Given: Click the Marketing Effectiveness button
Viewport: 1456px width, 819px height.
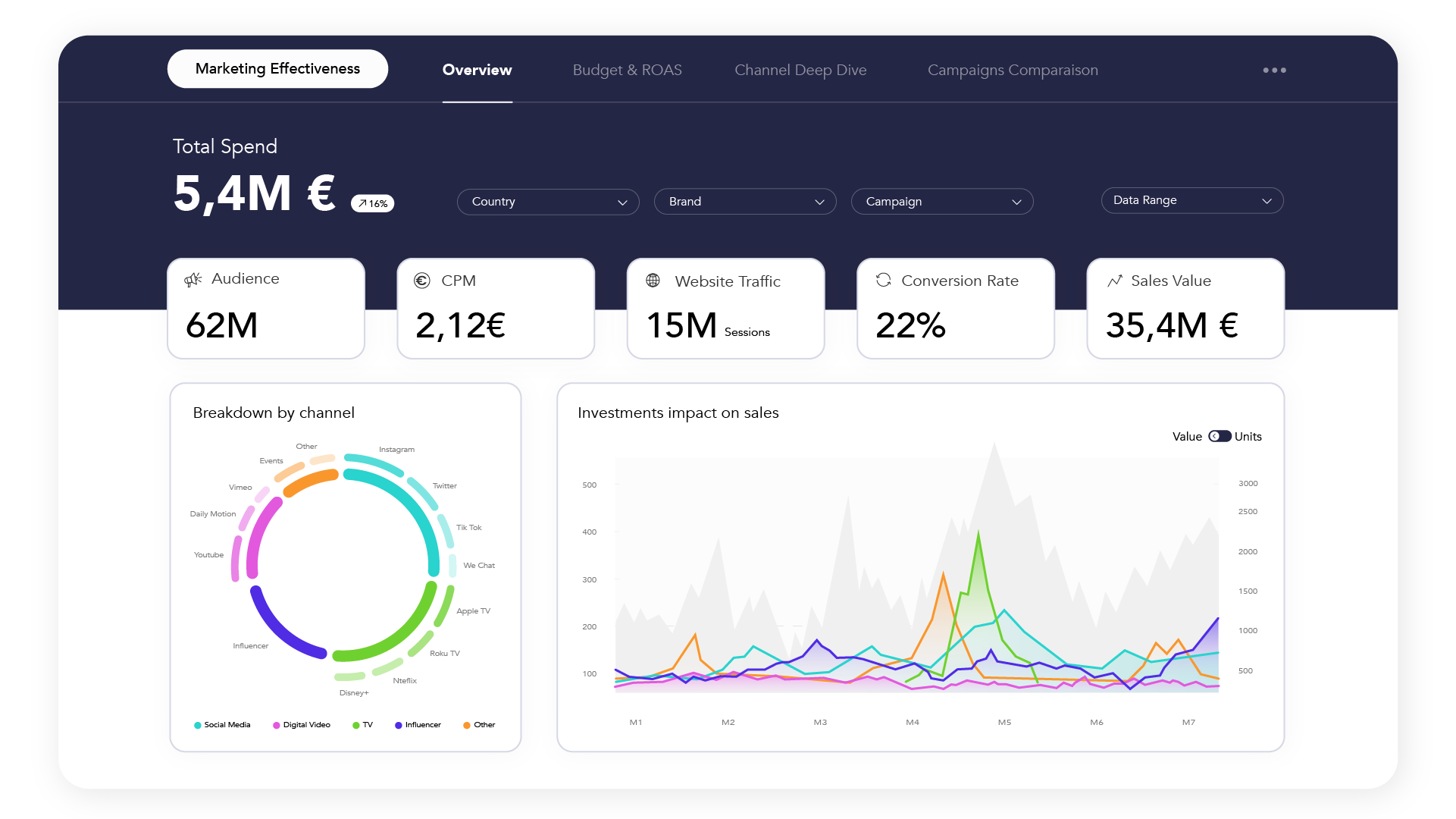Looking at the screenshot, I should (277, 68).
